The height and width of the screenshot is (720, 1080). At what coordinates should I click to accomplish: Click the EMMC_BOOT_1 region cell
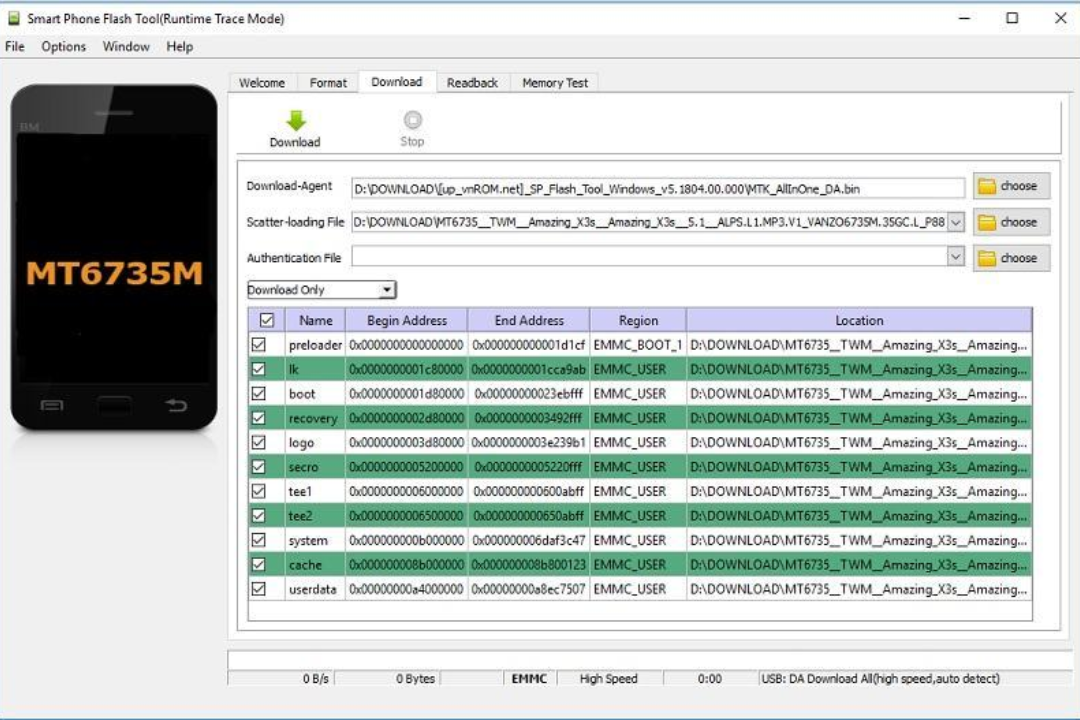pyautogui.click(x=638, y=344)
